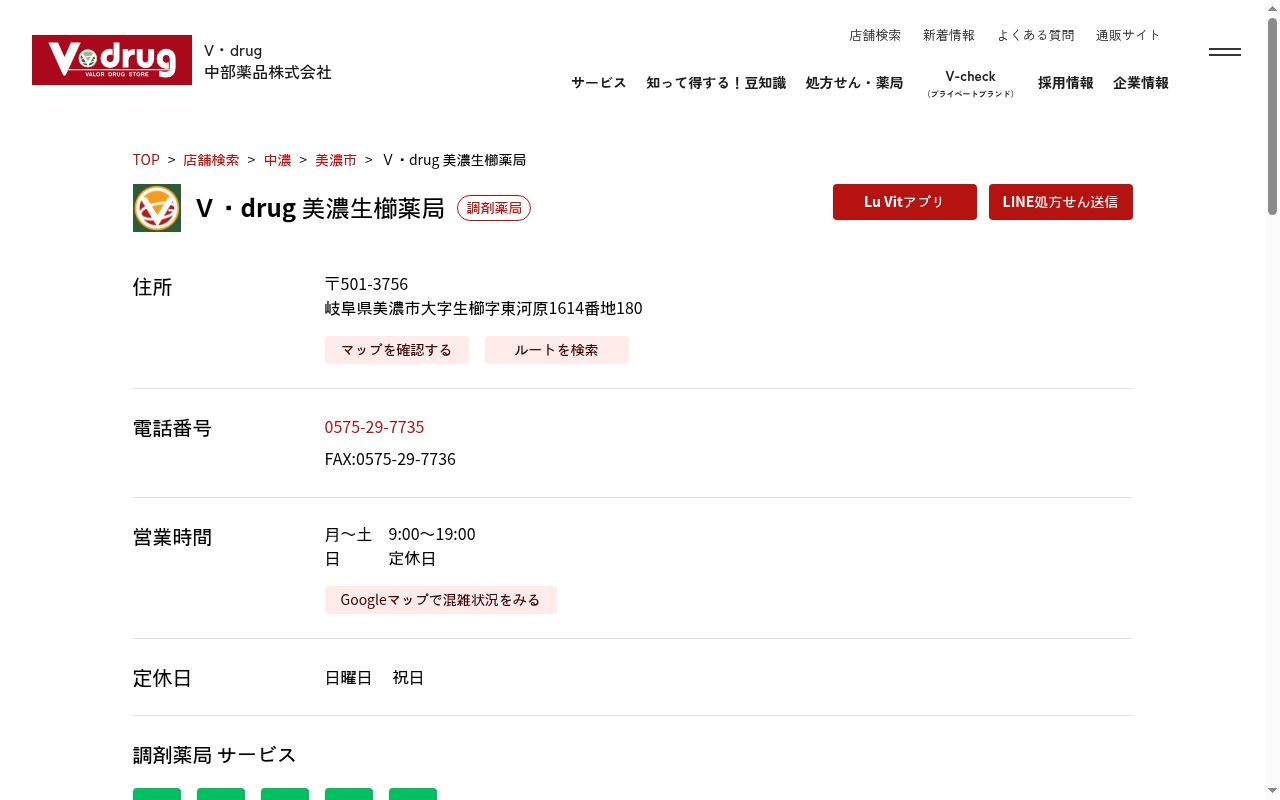This screenshot has width=1280, height=800.
Task: Click the 調剤薬局 サービス heading
Action: tap(215, 755)
